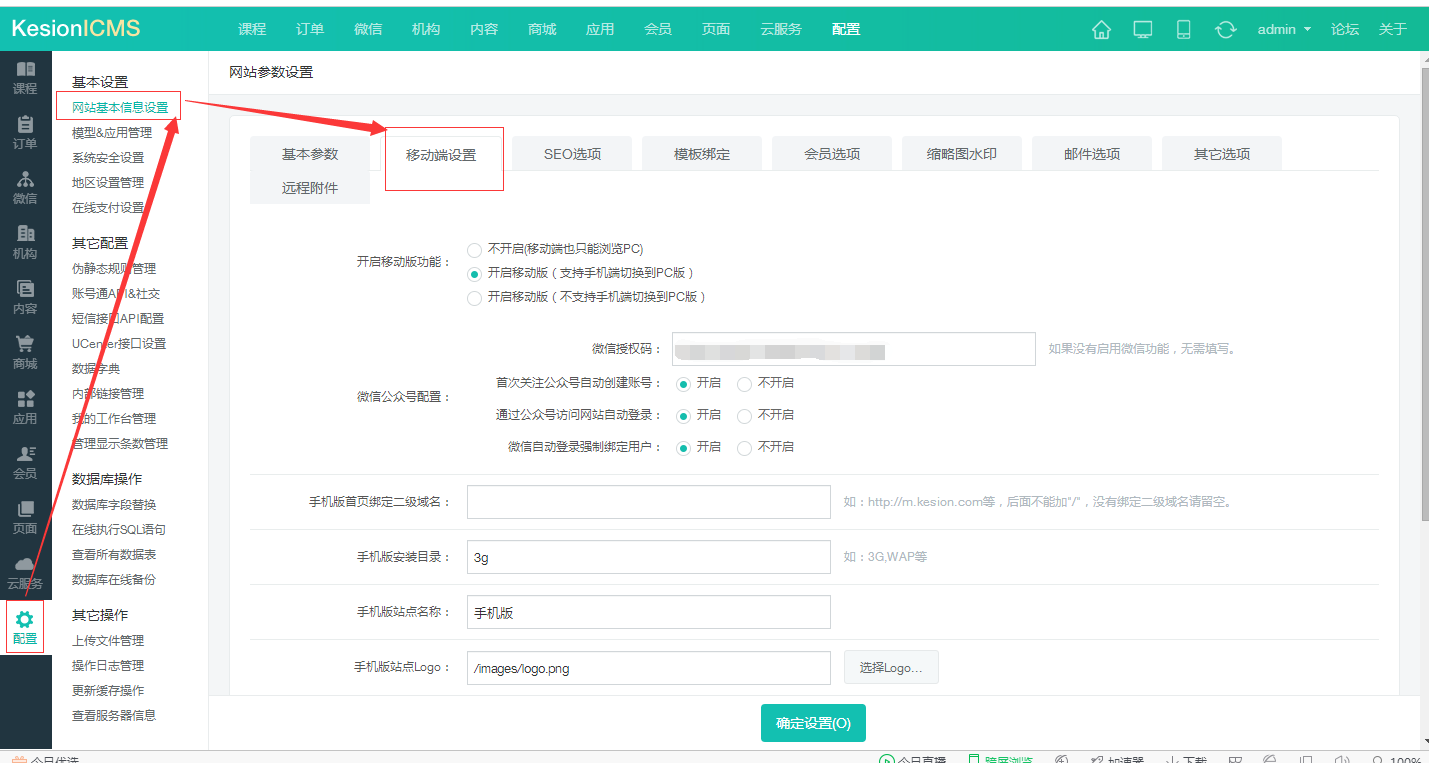Click 选择Logo to pick a logo file
The image size is (1429, 763).
(890, 667)
